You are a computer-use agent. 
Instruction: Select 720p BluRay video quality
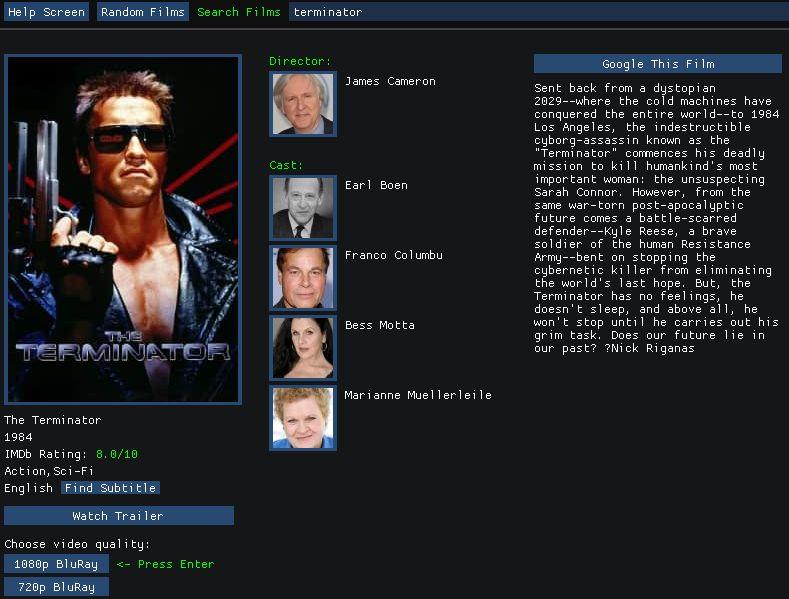56,587
